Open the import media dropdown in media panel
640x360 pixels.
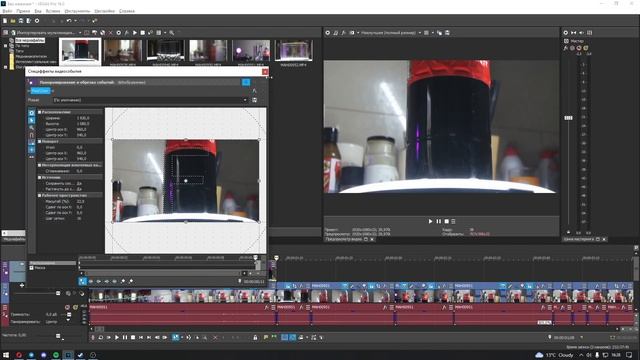[80, 33]
